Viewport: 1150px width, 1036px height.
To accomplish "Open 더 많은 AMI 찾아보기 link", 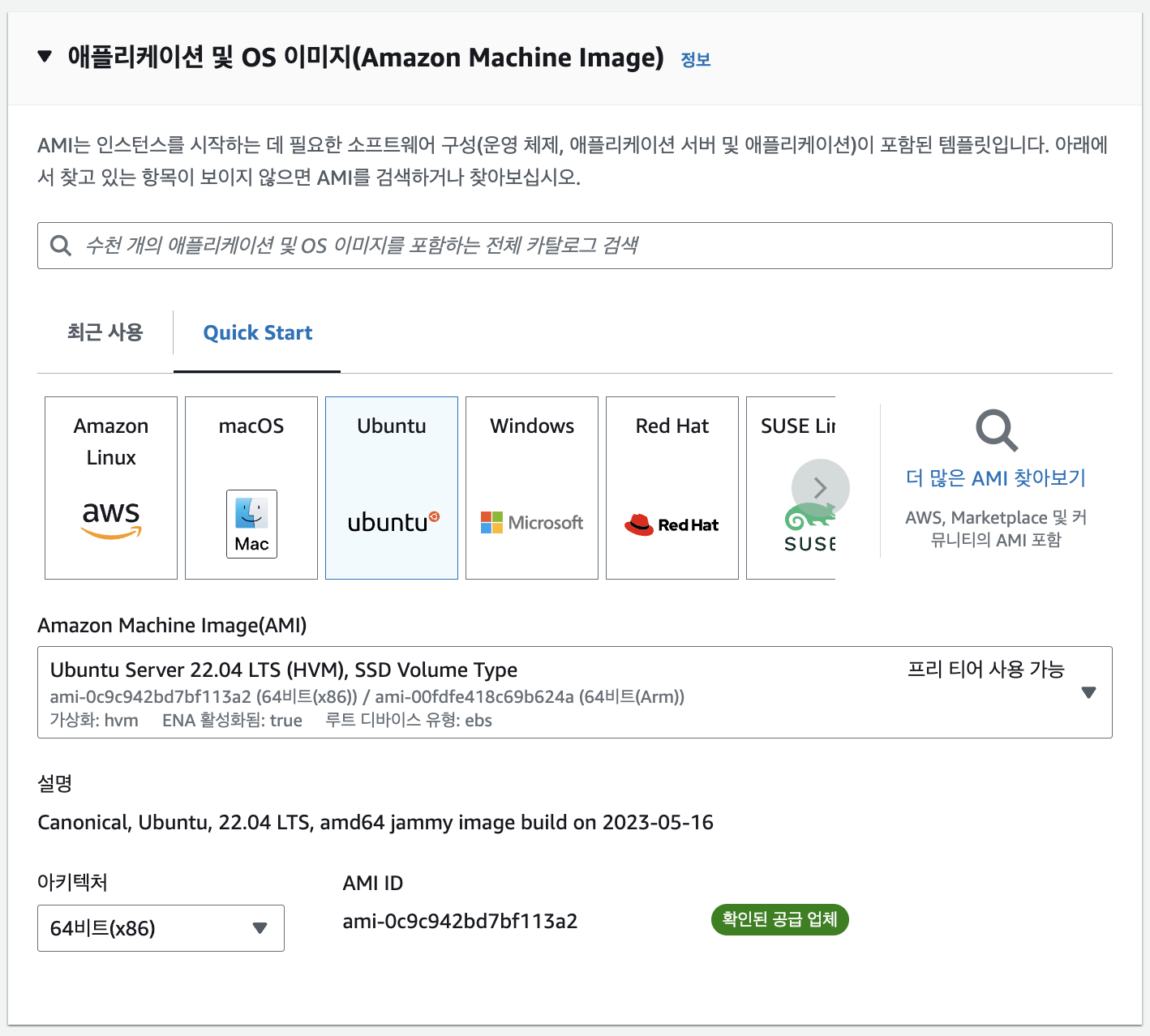I will (996, 478).
